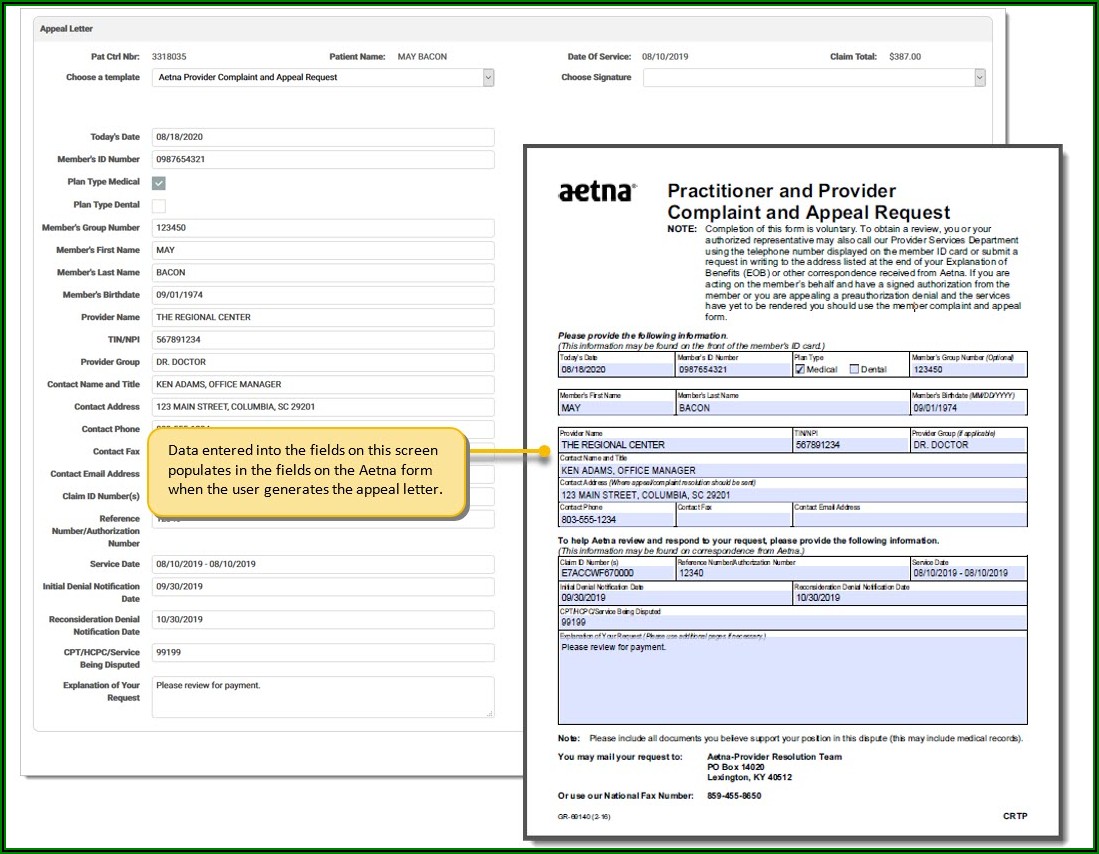Click the Today's Date field in Appeal Letter panel
Viewport: 1099px width, 854px height.
323,137
